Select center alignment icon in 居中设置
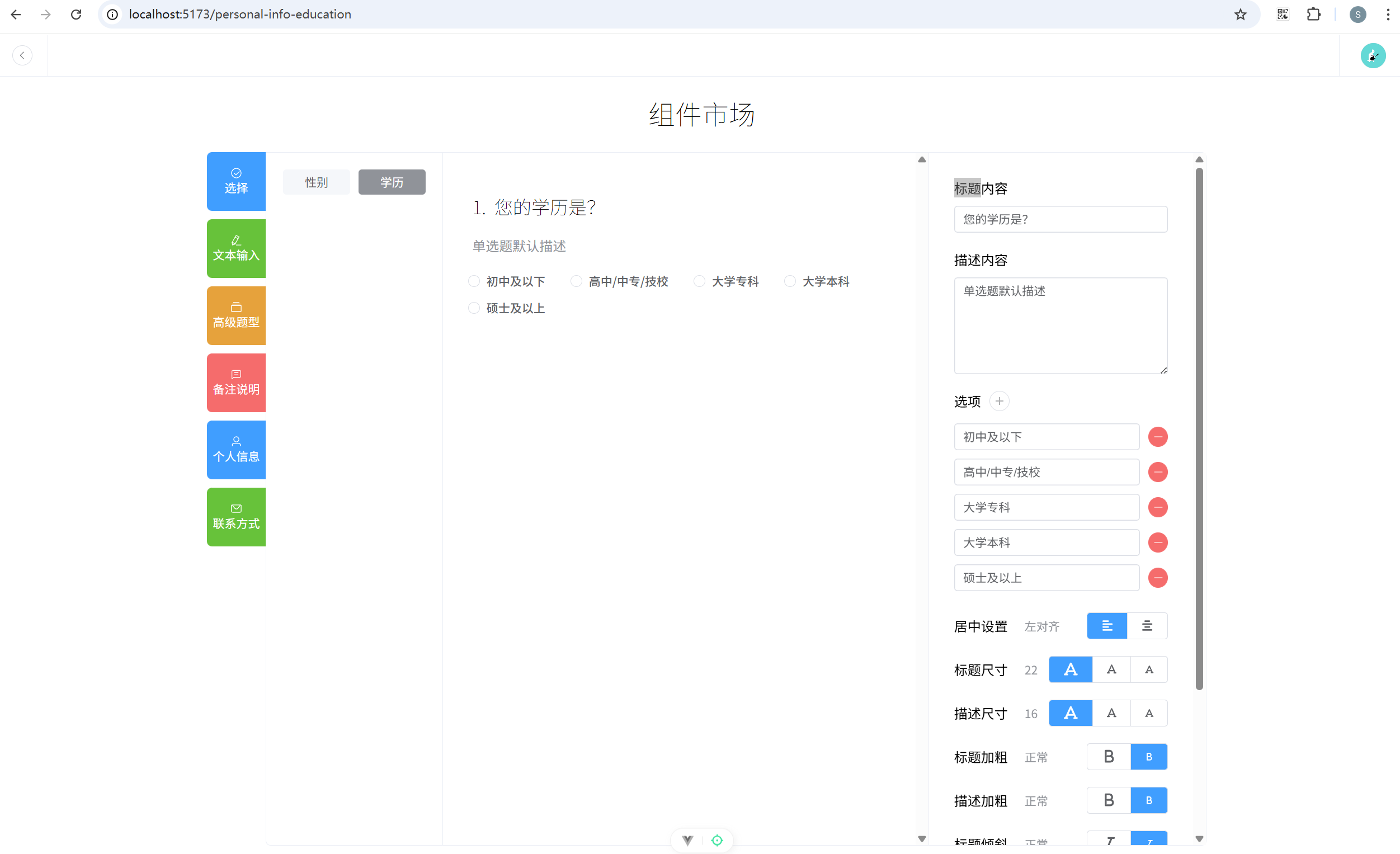Viewport: 1400px width, 854px height. (1147, 626)
